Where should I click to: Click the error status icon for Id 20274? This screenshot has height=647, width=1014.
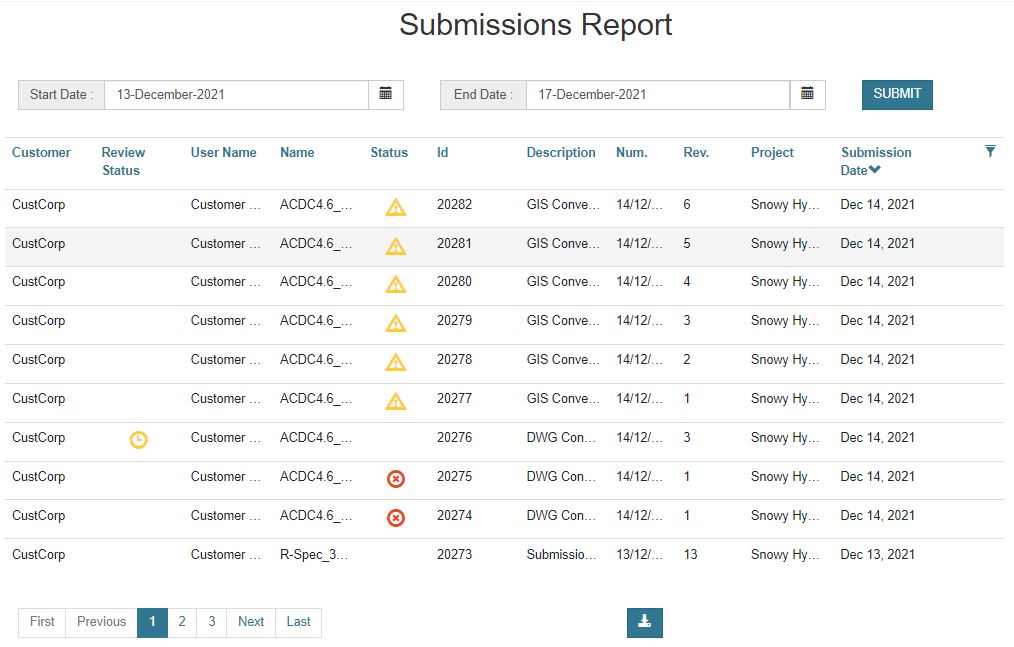(396, 518)
